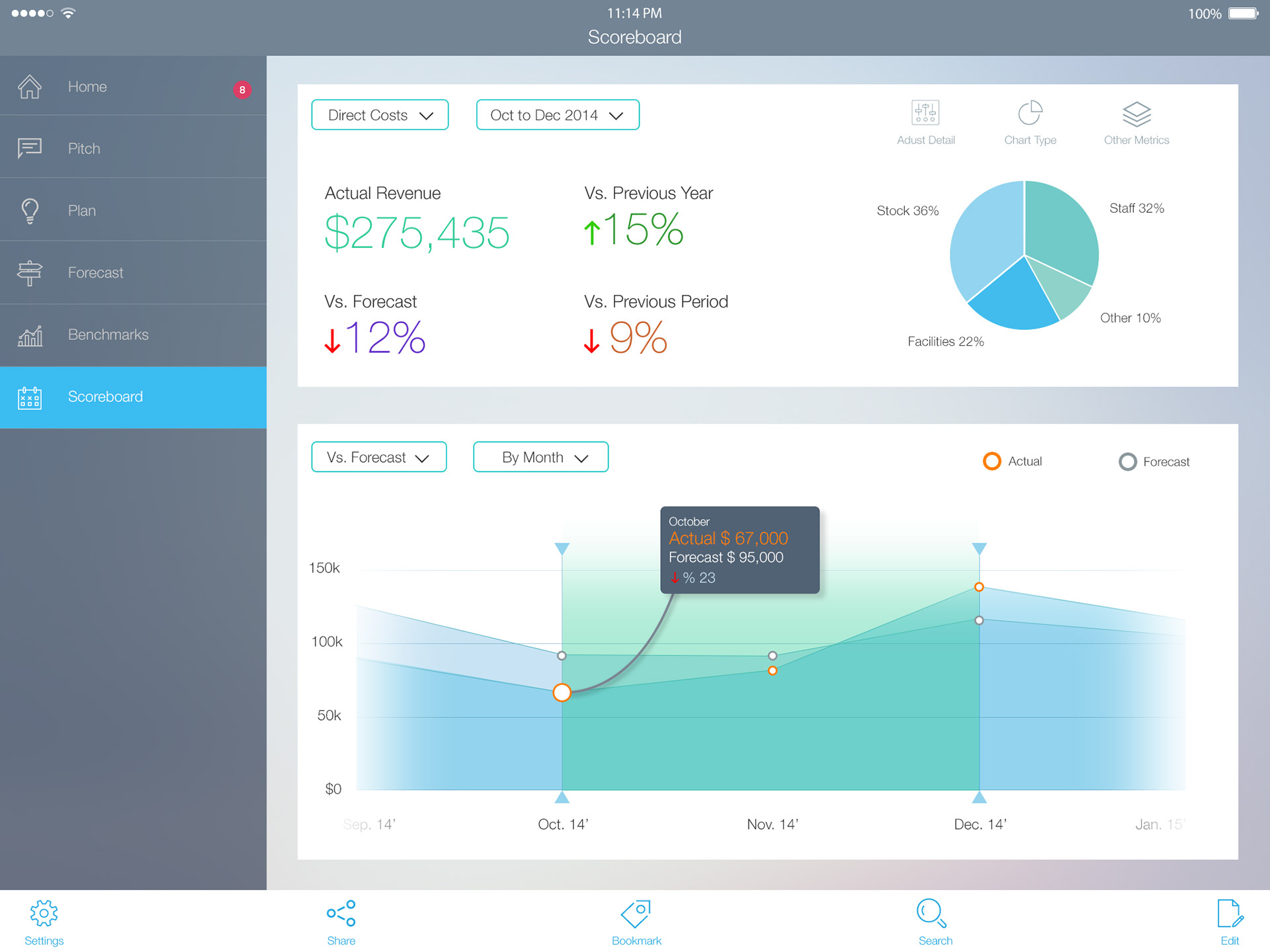Select the Pitch sidebar item
This screenshot has height=952, width=1270.
coord(84,149)
